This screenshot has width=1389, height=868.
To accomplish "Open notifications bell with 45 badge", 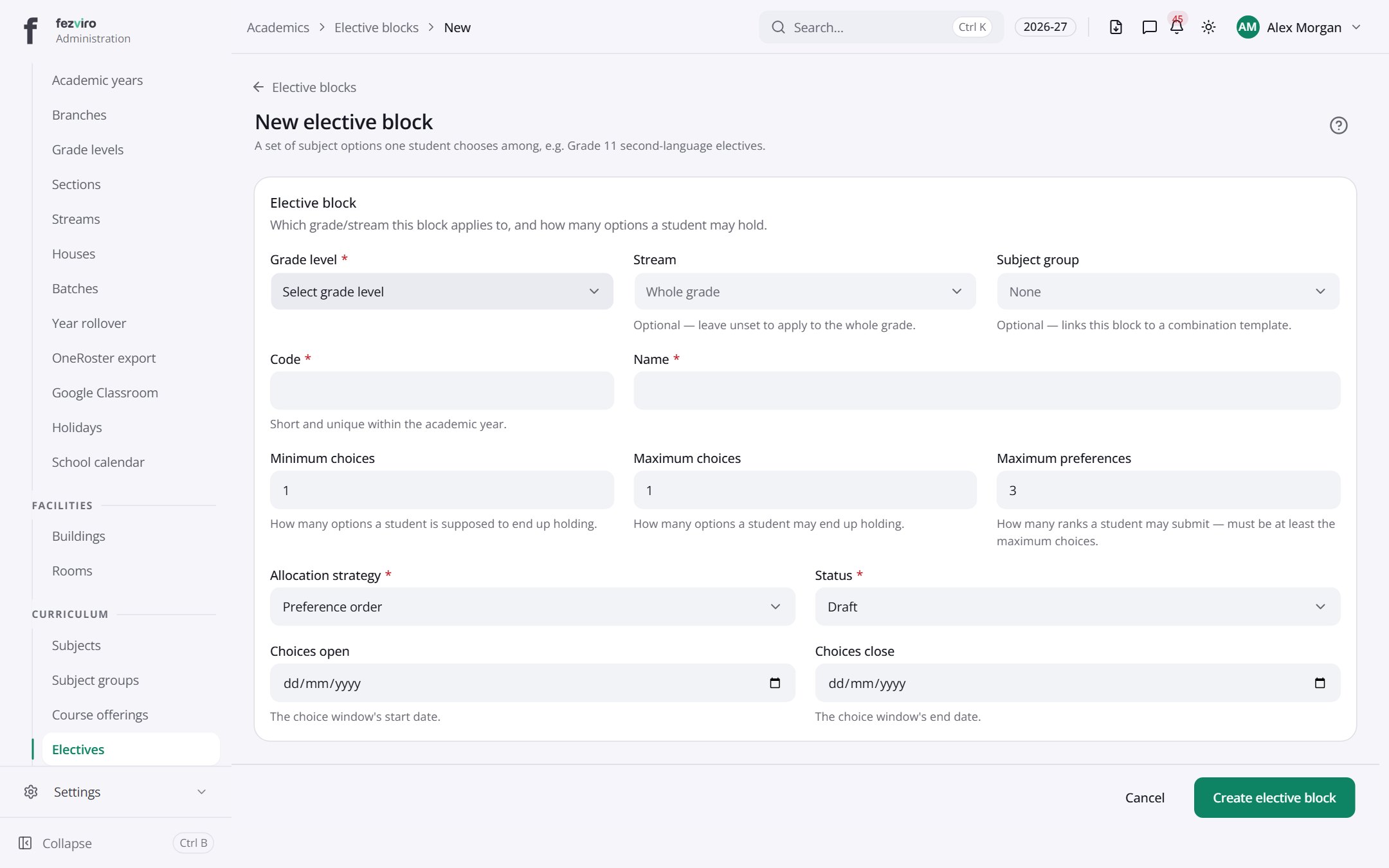I will [x=1177, y=27].
